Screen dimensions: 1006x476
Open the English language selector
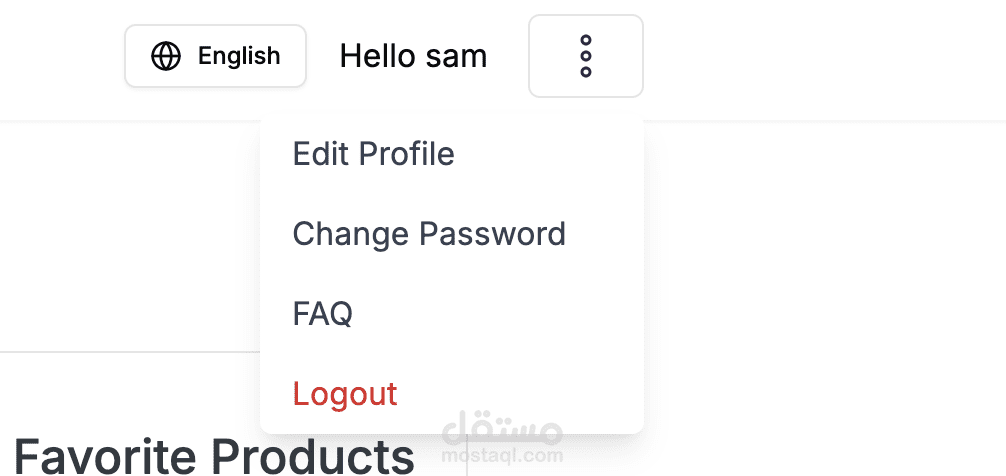(216, 56)
